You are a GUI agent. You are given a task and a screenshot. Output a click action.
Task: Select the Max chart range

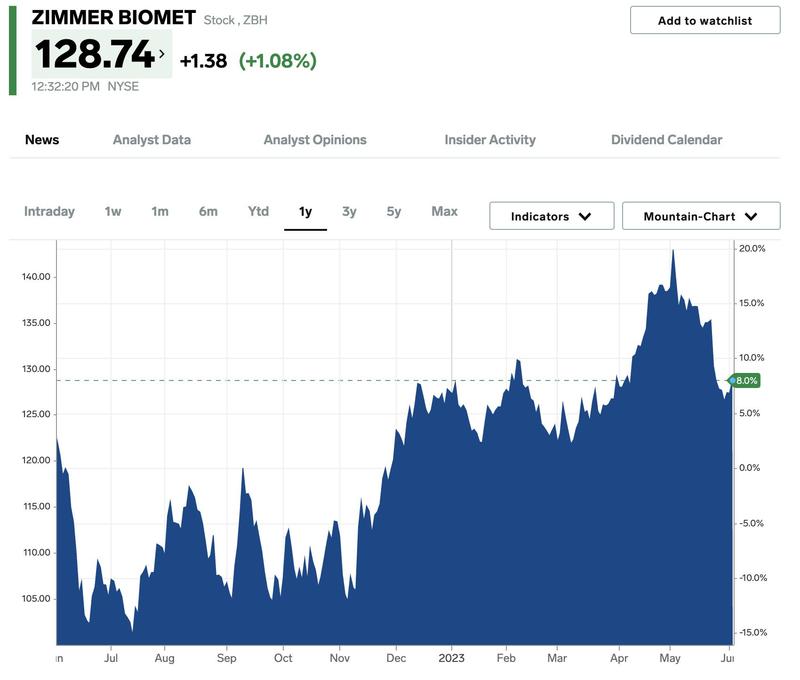click(x=444, y=211)
